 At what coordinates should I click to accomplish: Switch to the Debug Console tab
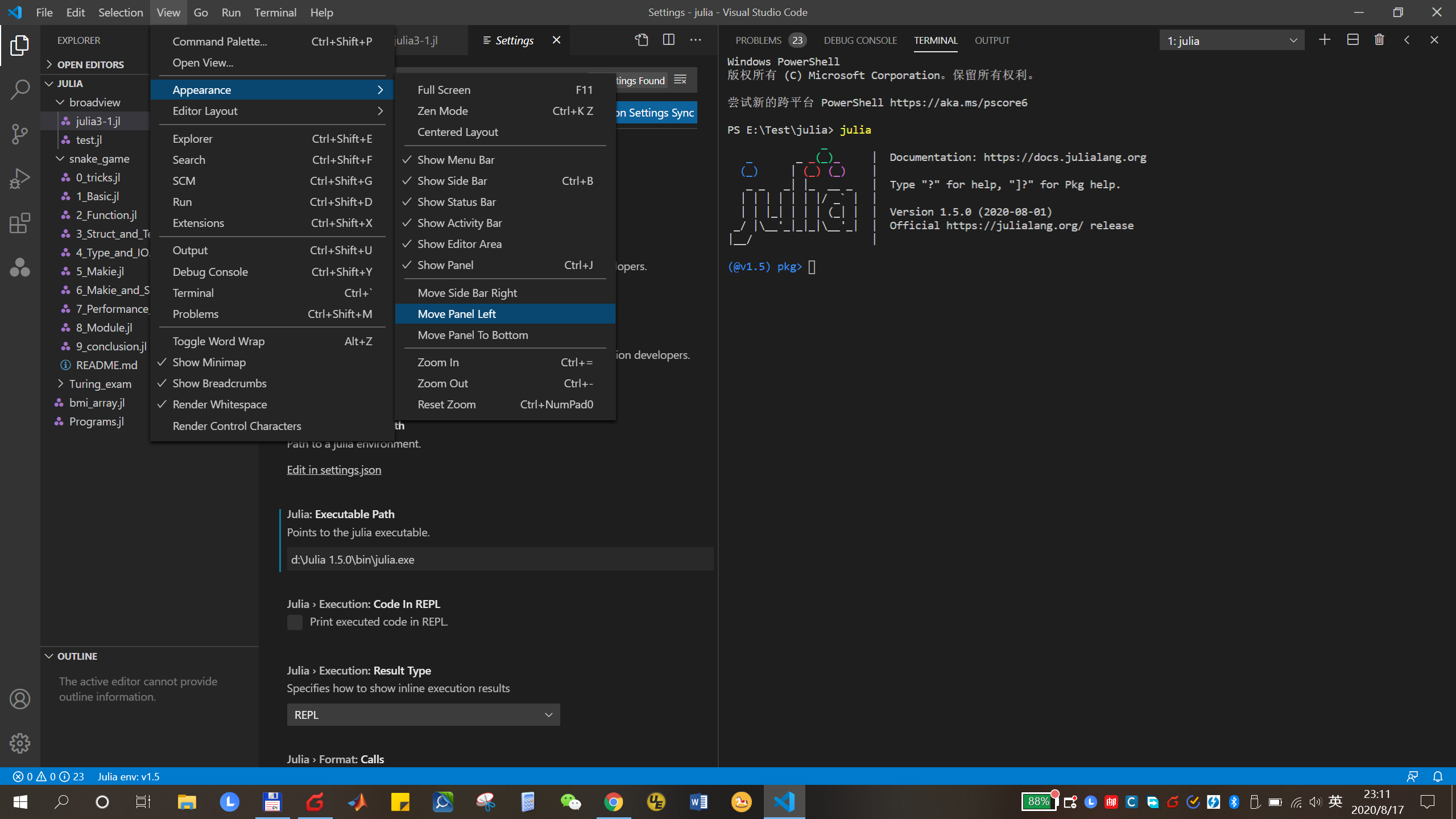860,40
